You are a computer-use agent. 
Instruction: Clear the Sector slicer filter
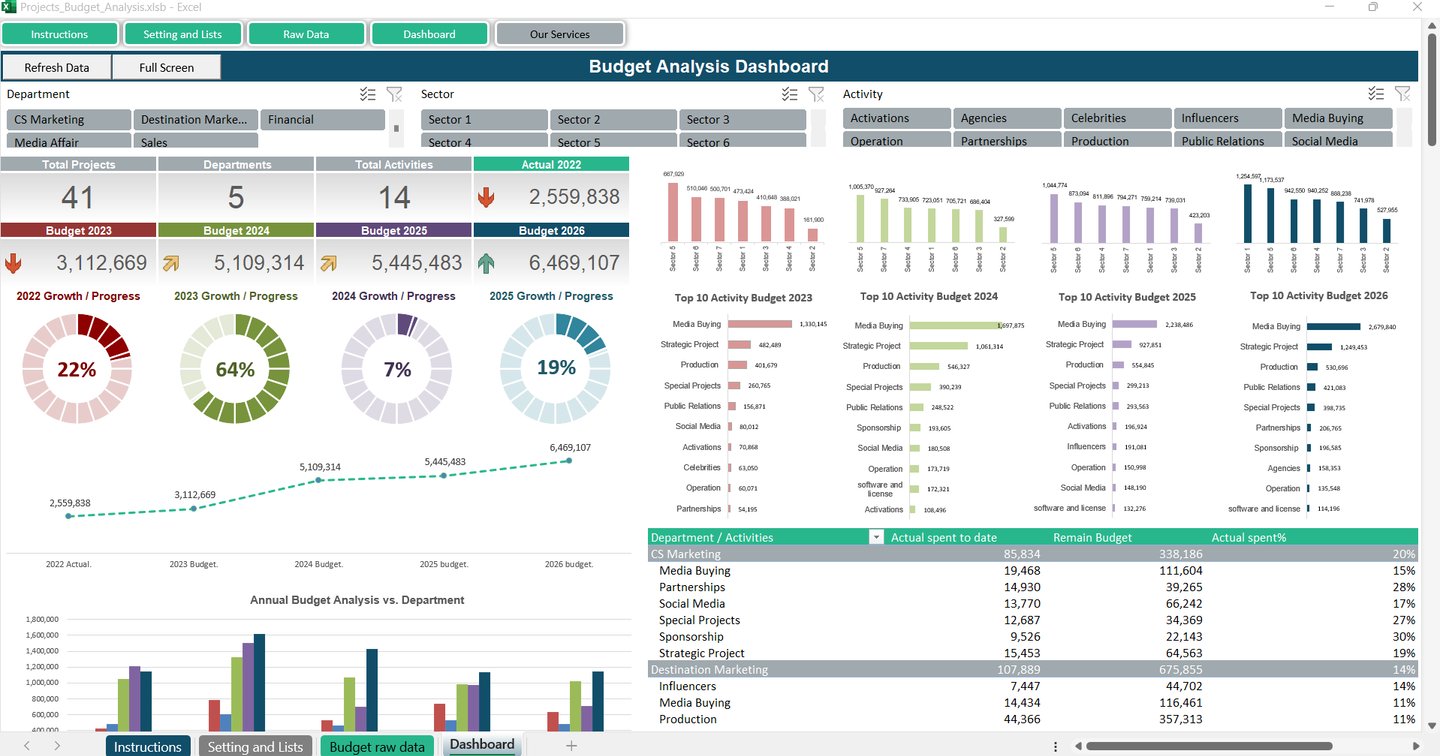click(816, 93)
